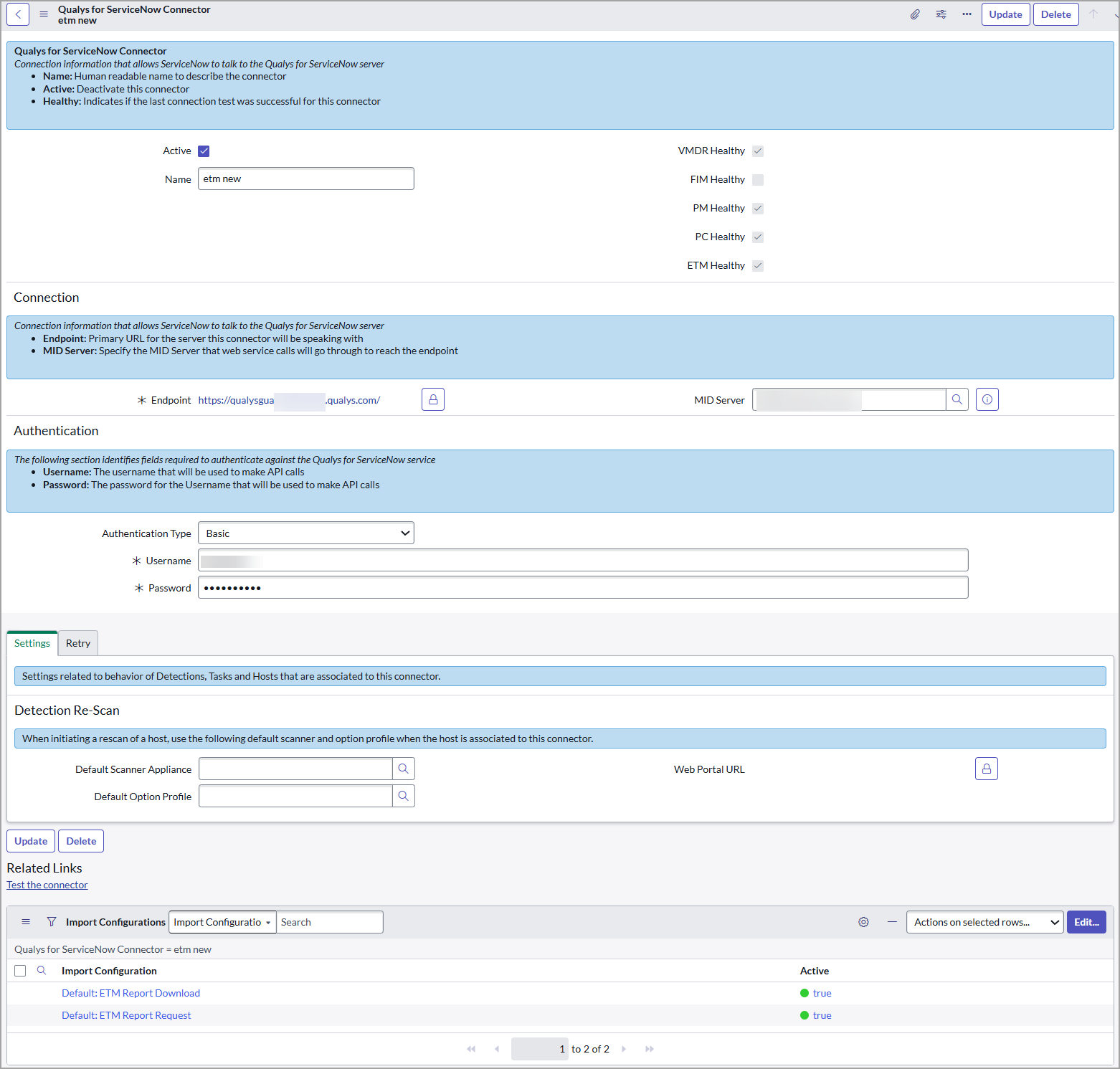Jump to first page of the list
1120x1069 pixels.
pos(471,1049)
